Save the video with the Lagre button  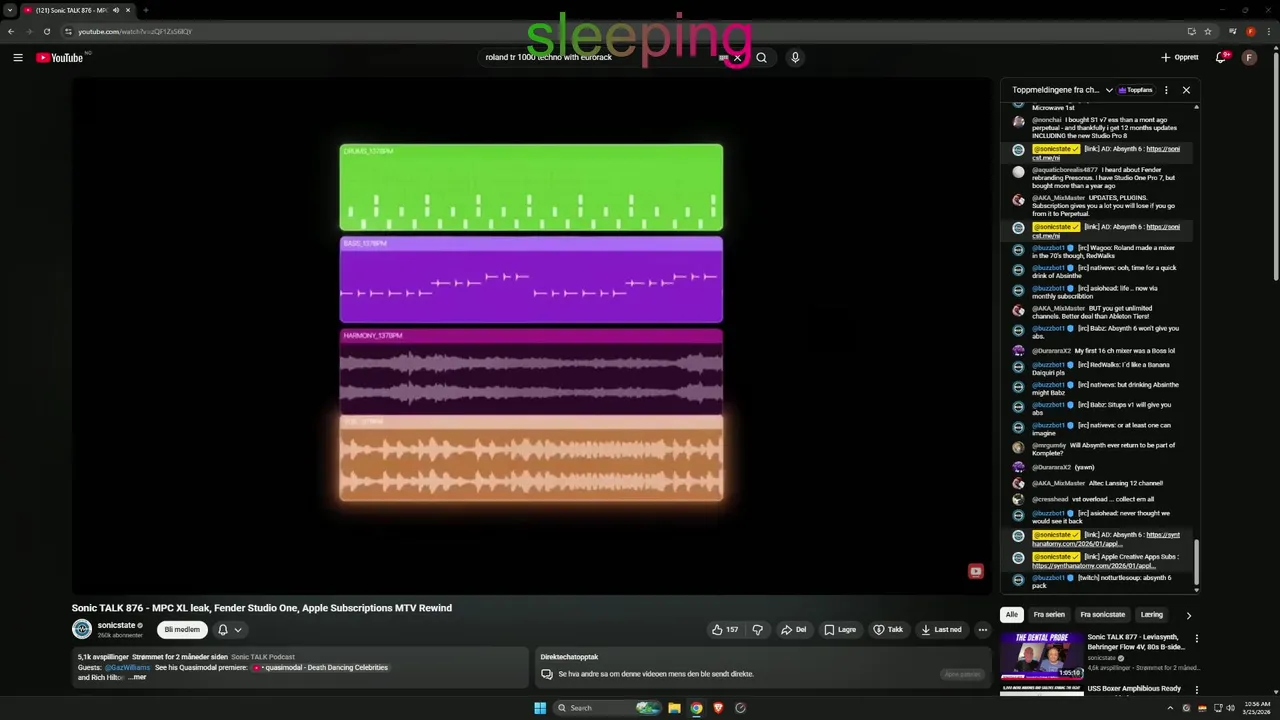tap(840, 629)
